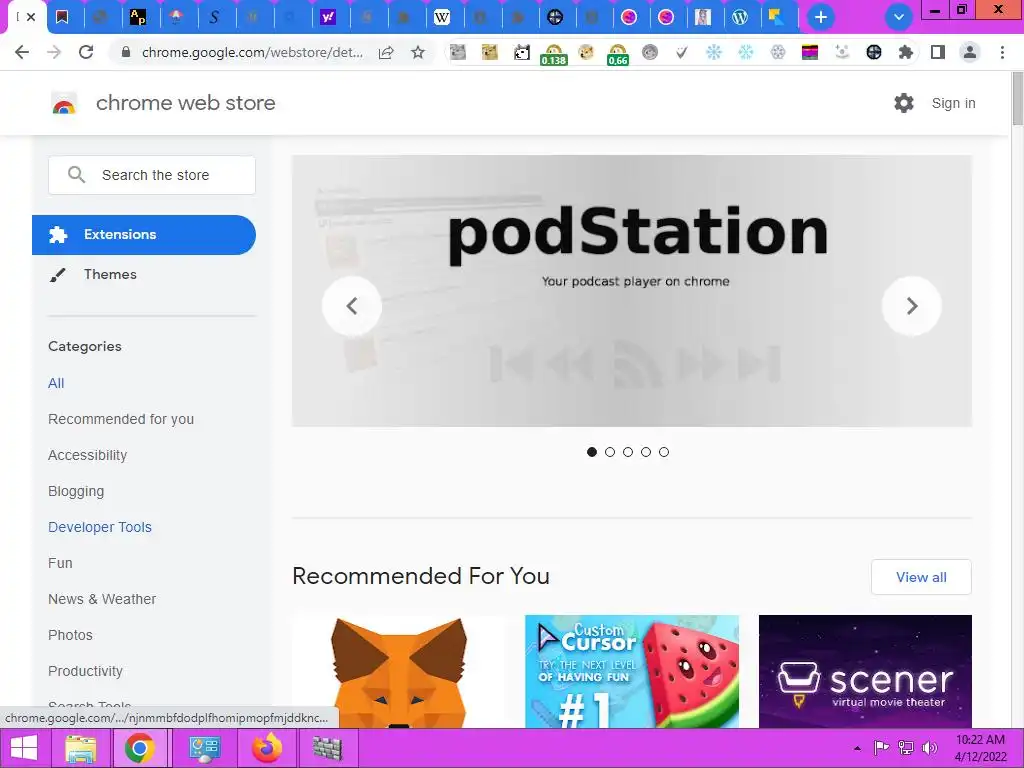Open the Scener virtual movie theater card

tap(865, 671)
